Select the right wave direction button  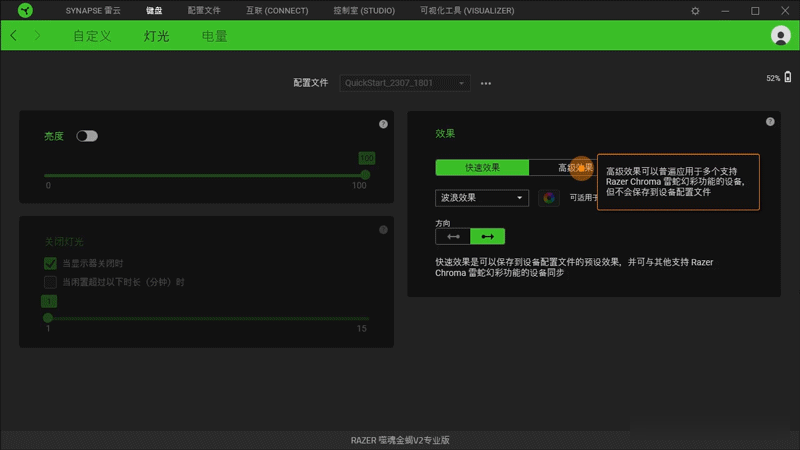[487, 236]
